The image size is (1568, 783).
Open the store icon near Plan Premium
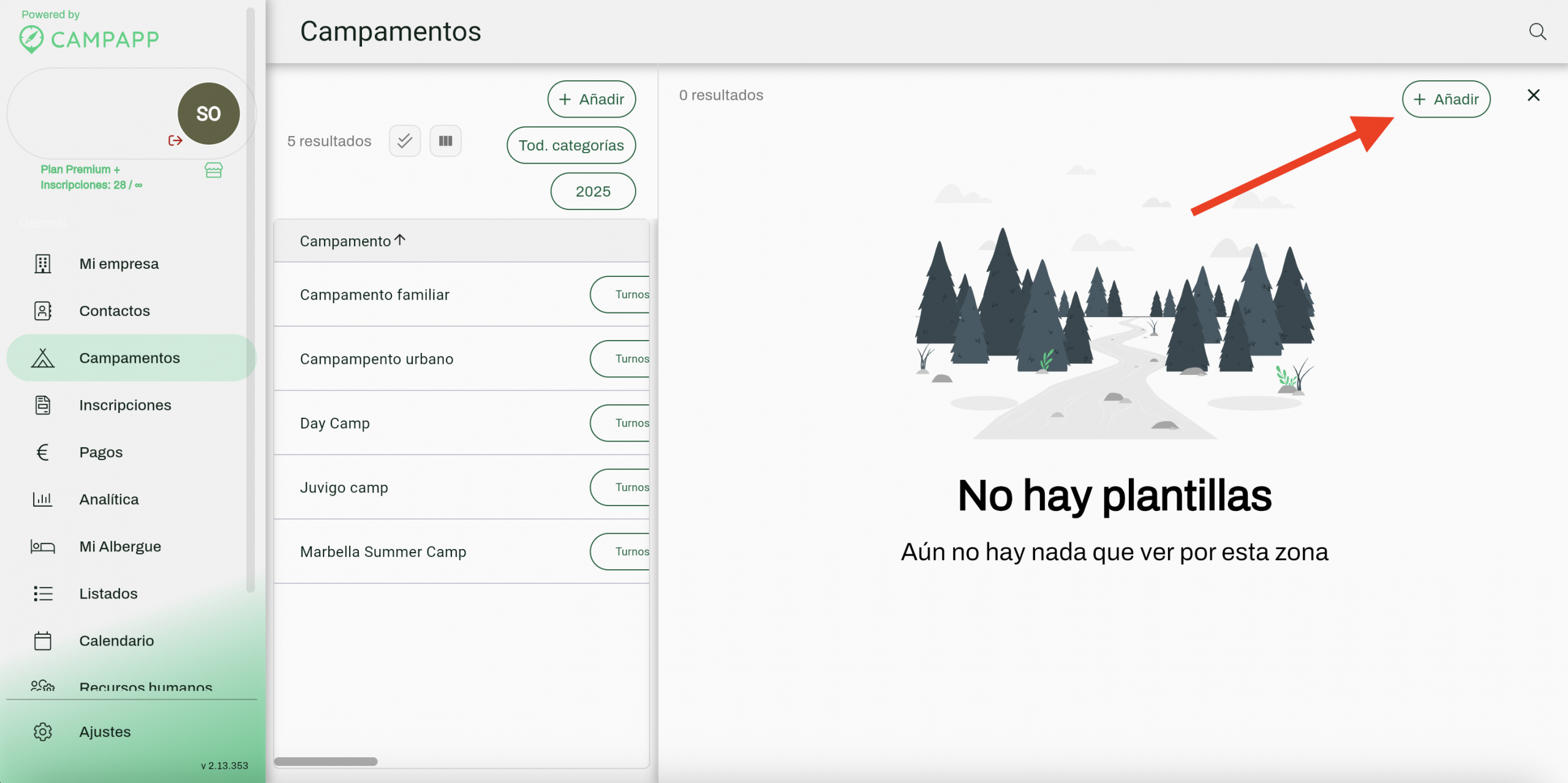click(214, 170)
